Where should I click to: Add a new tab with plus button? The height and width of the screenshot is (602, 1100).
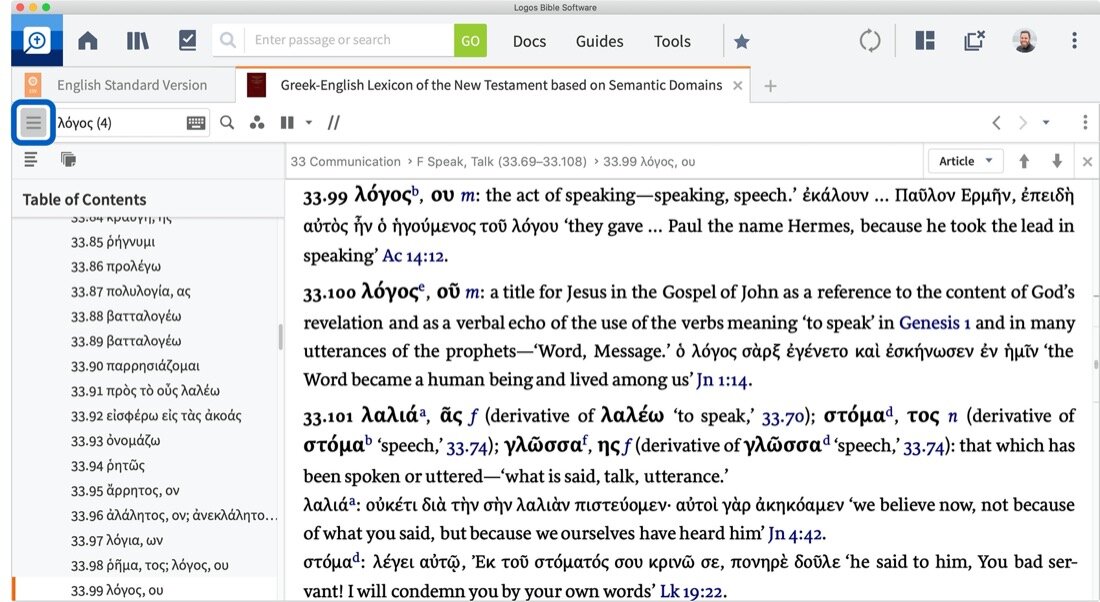coord(770,86)
